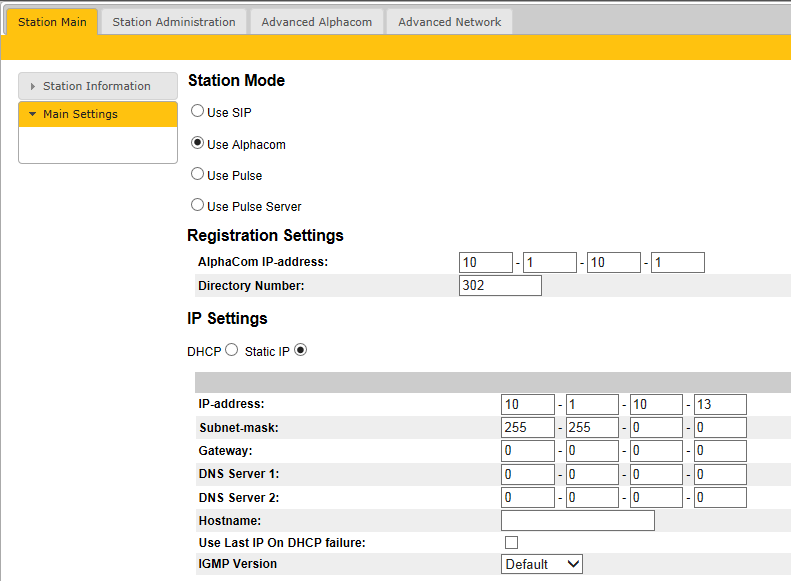Switch to the Station Administration tab
791x581 pixels.
[174, 22]
